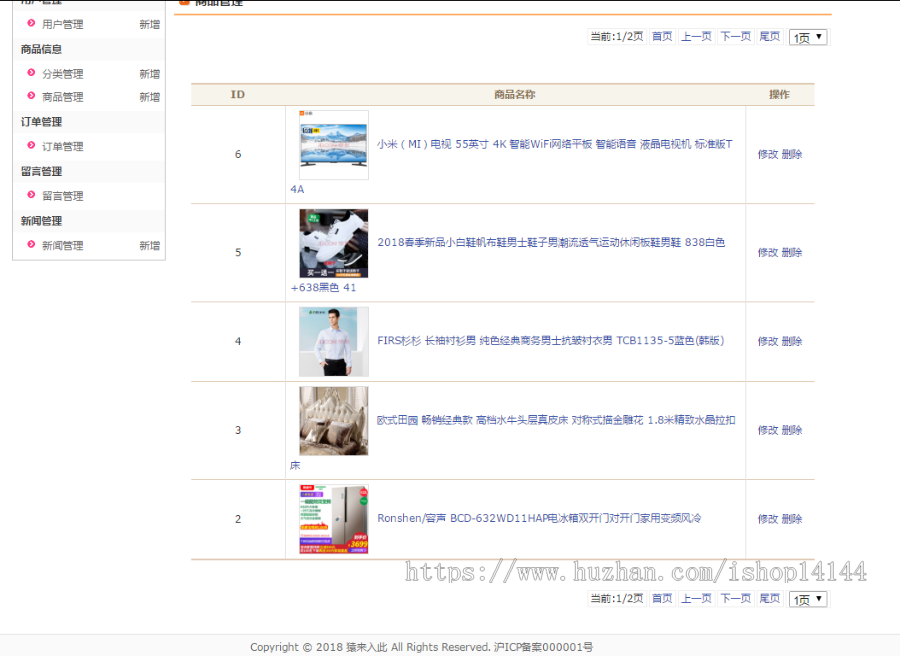Viewport: 900px width, 656px height.
Task: Click the orange icon beside 商品管理 page title
Action: click(x=183, y=3)
